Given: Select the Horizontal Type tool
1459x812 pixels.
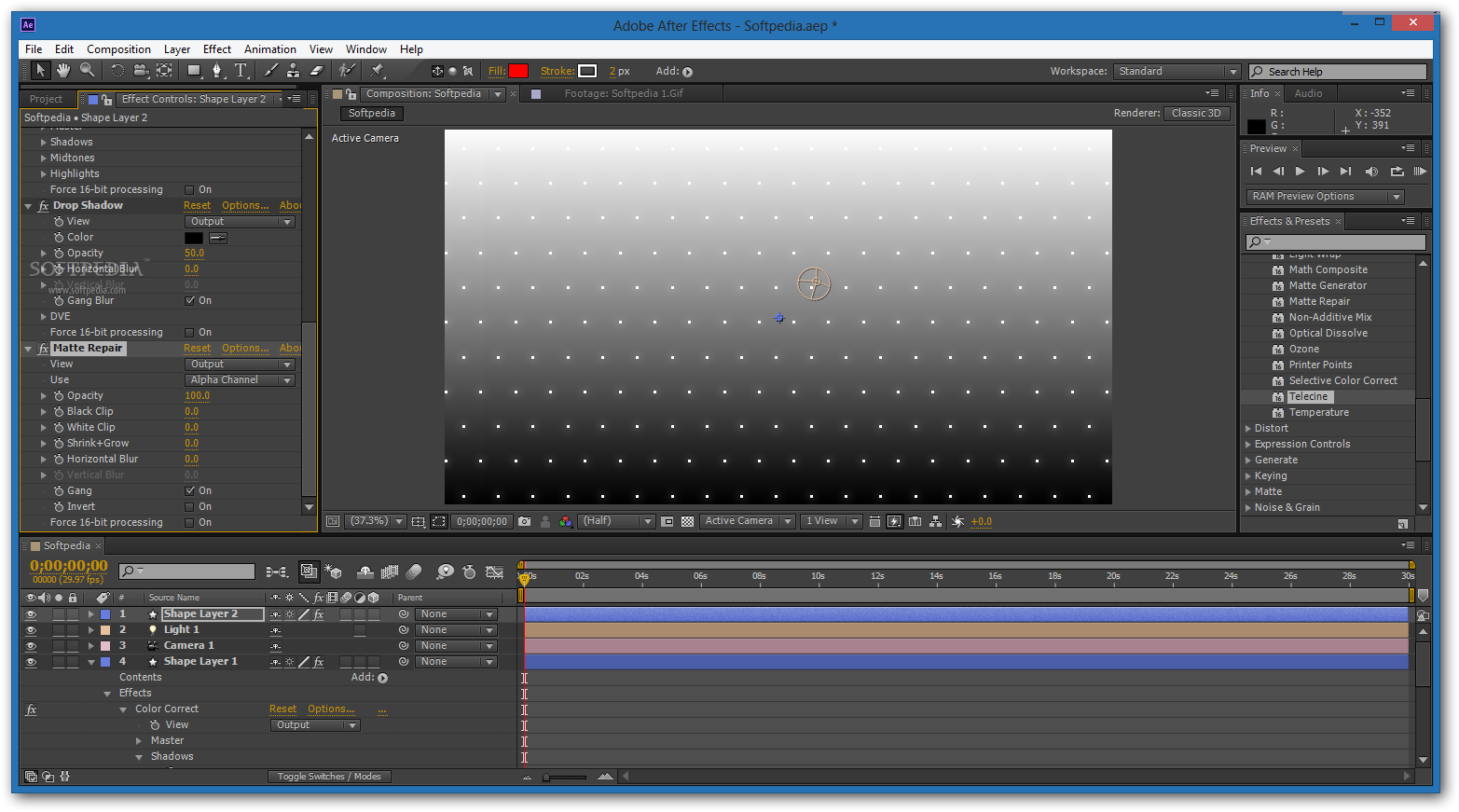Looking at the screenshot, I should pos(241,71).
